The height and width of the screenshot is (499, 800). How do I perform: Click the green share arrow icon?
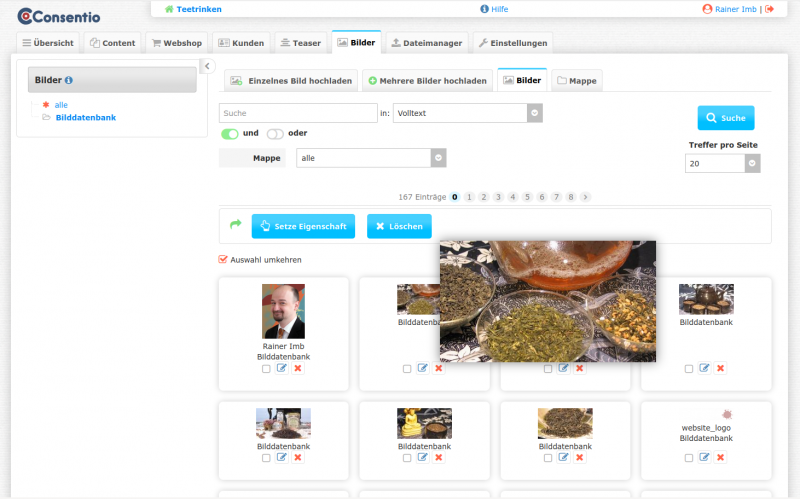pos(236,225)
